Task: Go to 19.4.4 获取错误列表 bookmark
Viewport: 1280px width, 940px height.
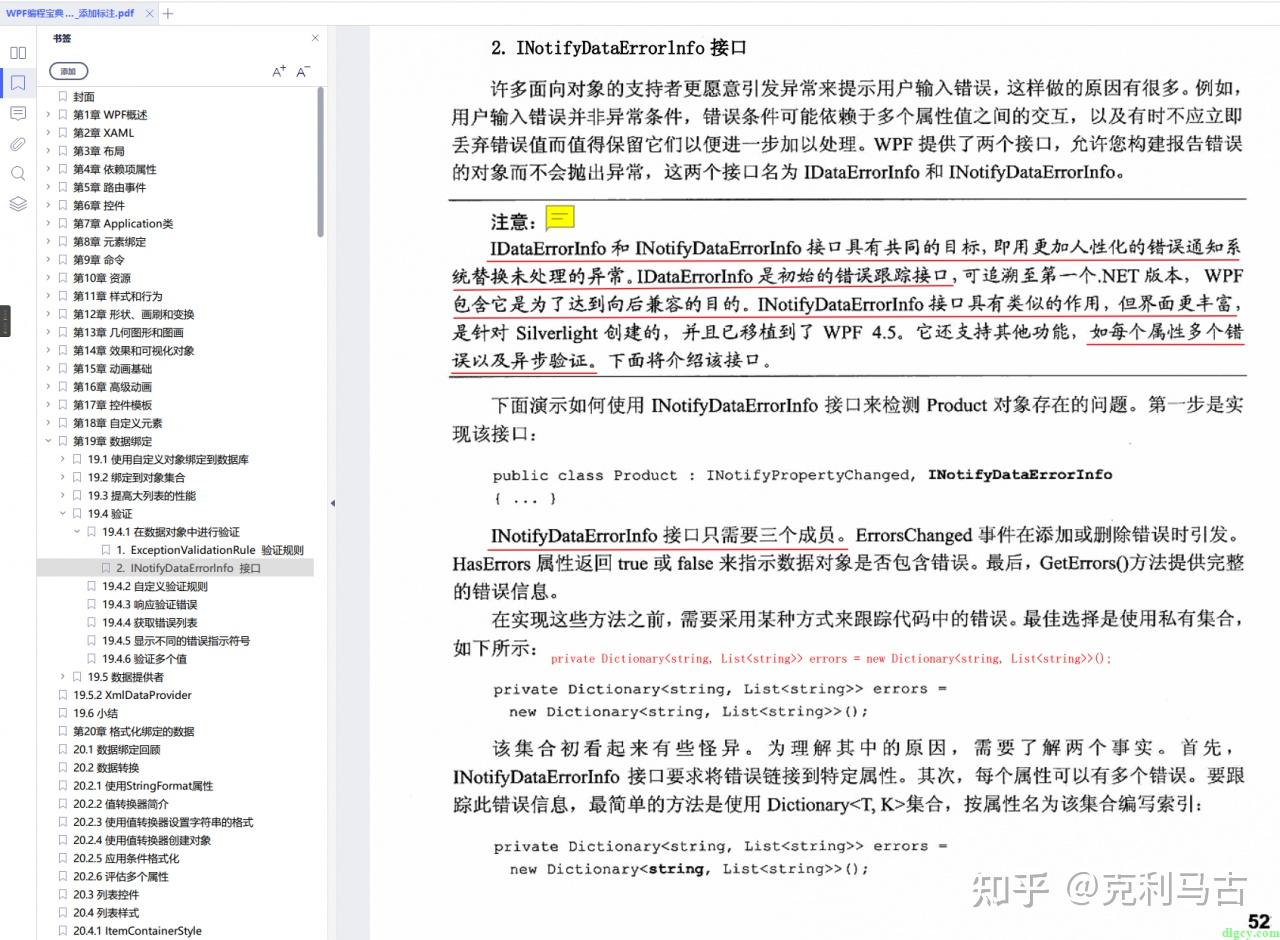Action: [x=150, y=622]
